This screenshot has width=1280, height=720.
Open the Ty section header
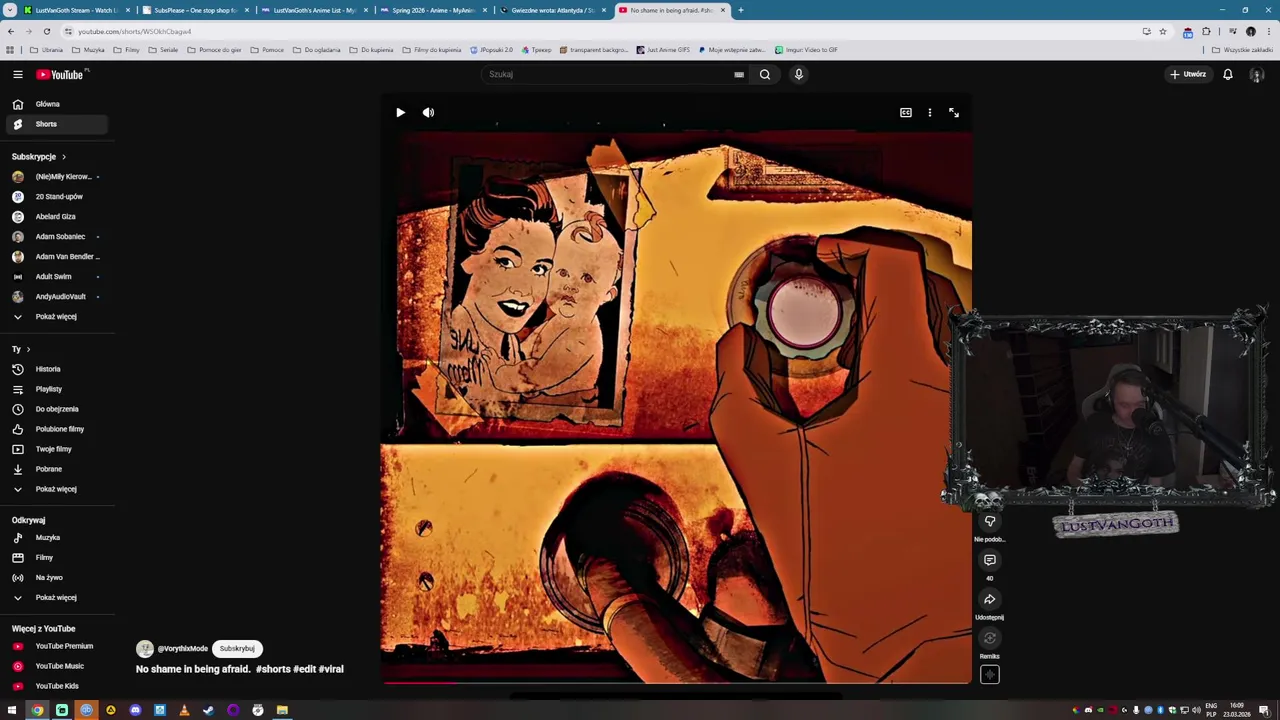(x=21, y=349)
